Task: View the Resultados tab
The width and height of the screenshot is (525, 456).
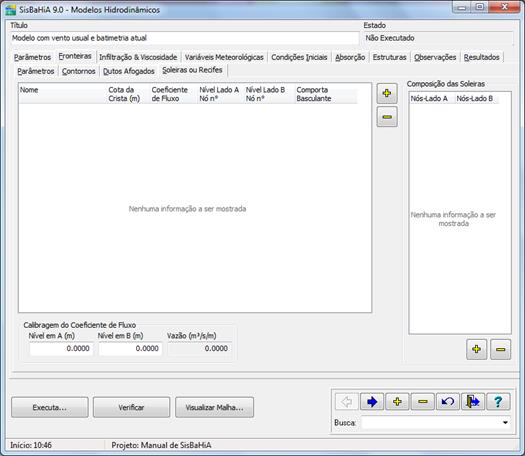Action: coord(482,57)
